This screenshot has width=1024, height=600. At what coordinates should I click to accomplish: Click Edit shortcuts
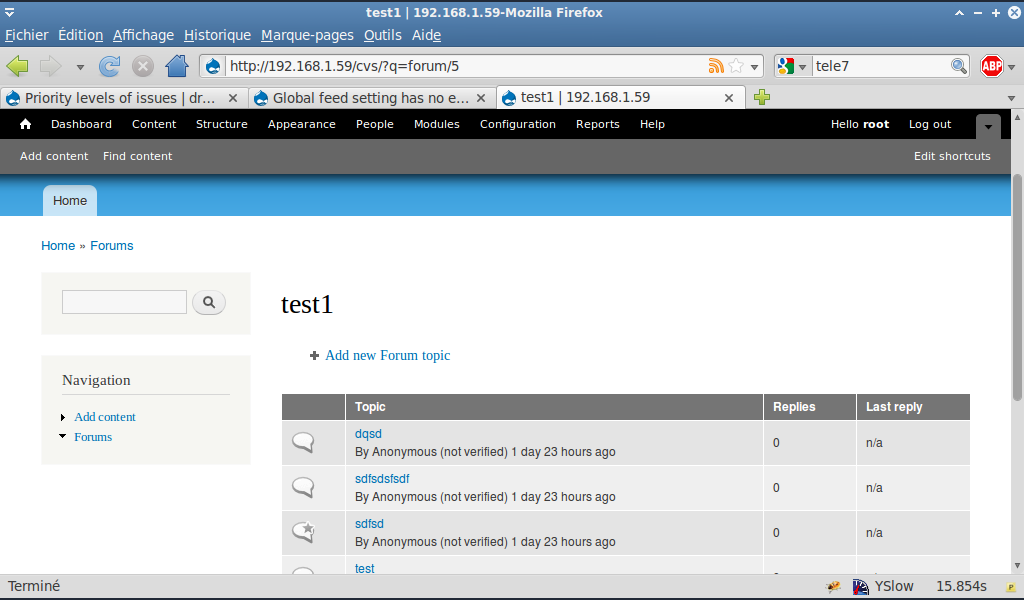click(x=952, y=156)
